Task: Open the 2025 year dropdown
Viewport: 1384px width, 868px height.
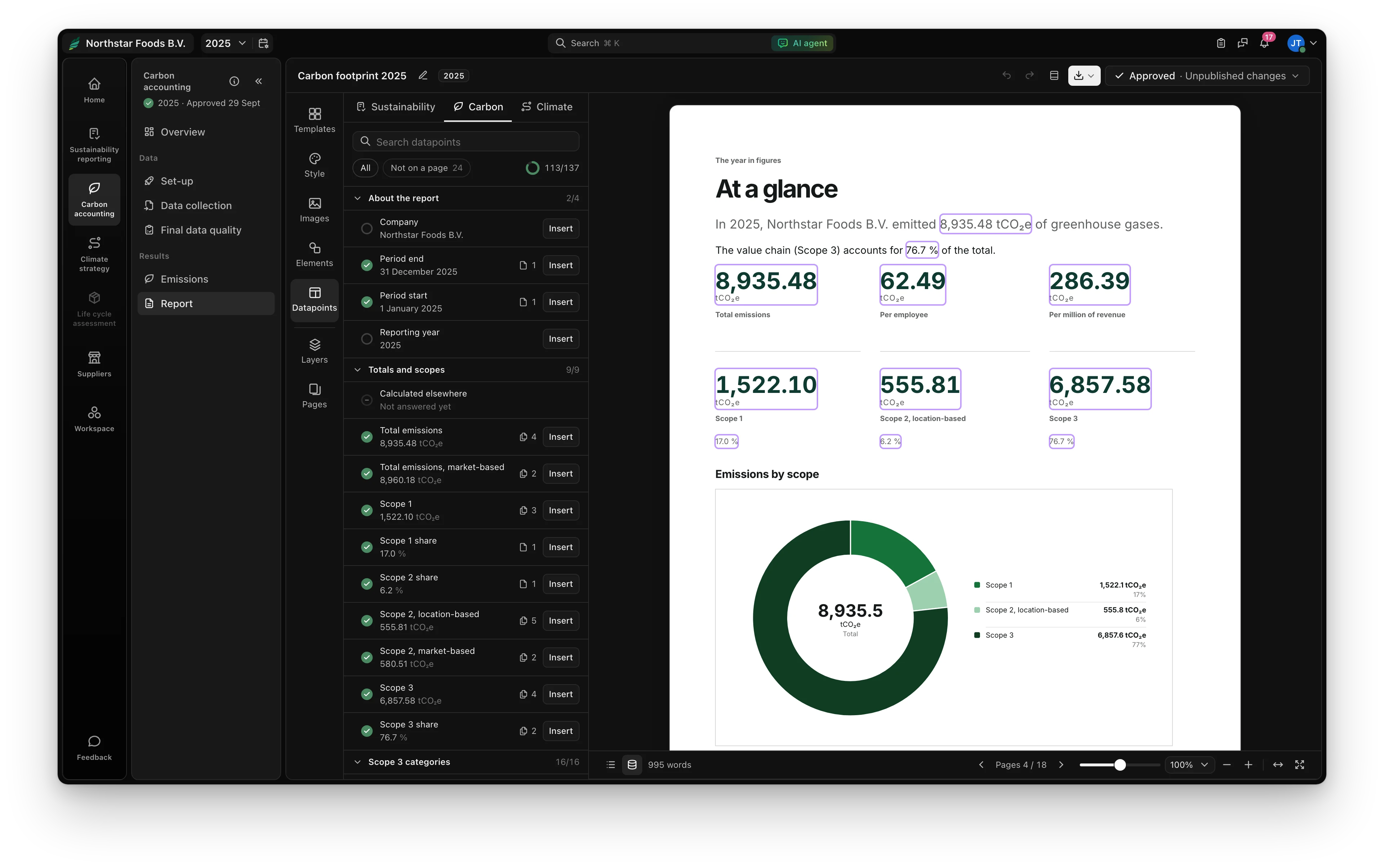Action: click(x=226, y=43)
